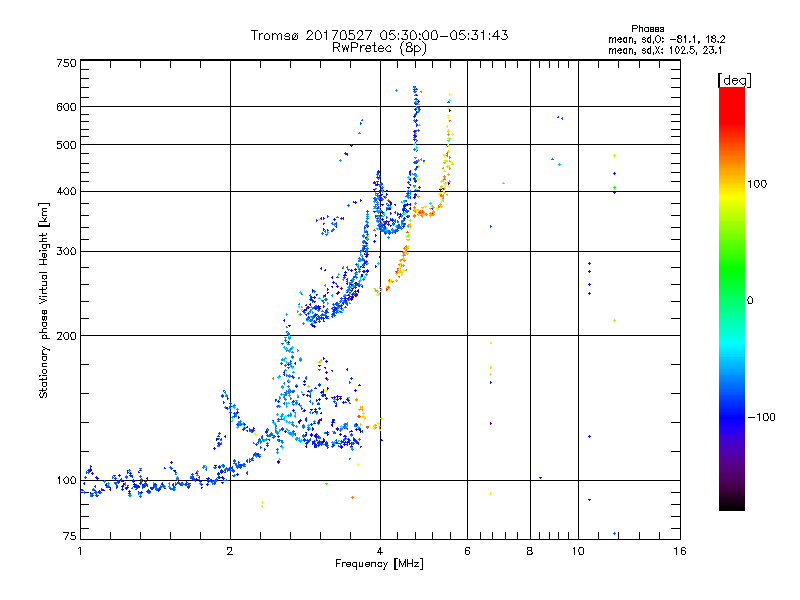Click the 'Stationary phase Virtual Height [km]' axis label
The image size is (800, 600).
[x=44, y=300]
